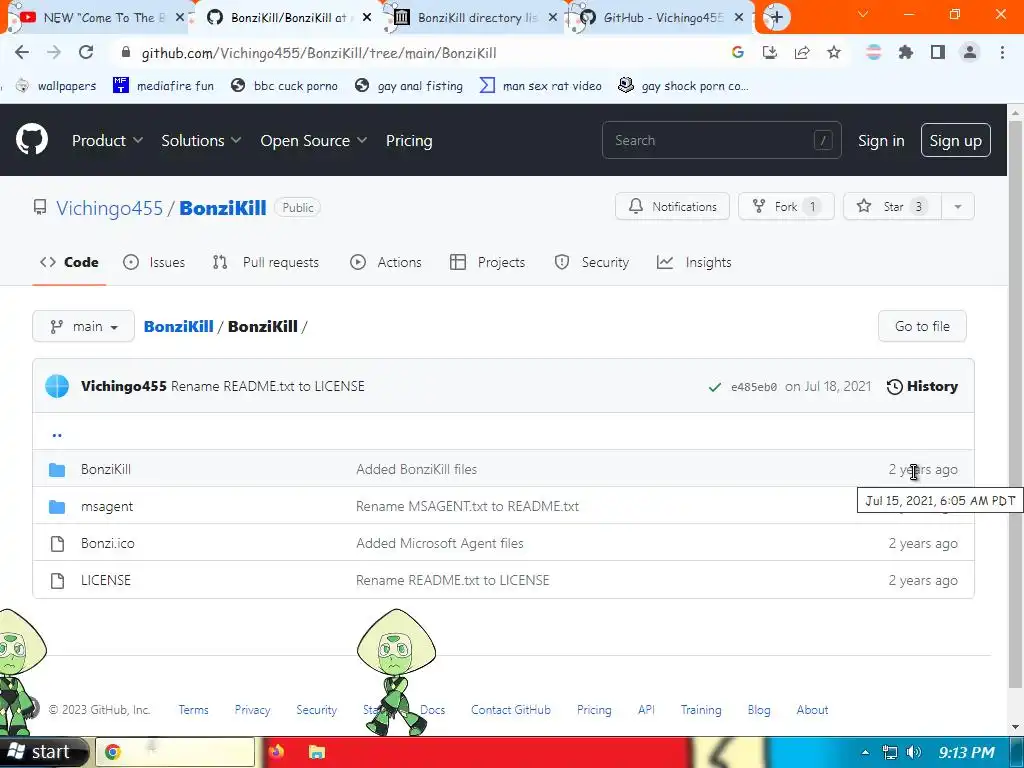The height and width of the screenshot is (768, 1024).
Task: Click the LICENSE file icon
Action: (57, 581)
